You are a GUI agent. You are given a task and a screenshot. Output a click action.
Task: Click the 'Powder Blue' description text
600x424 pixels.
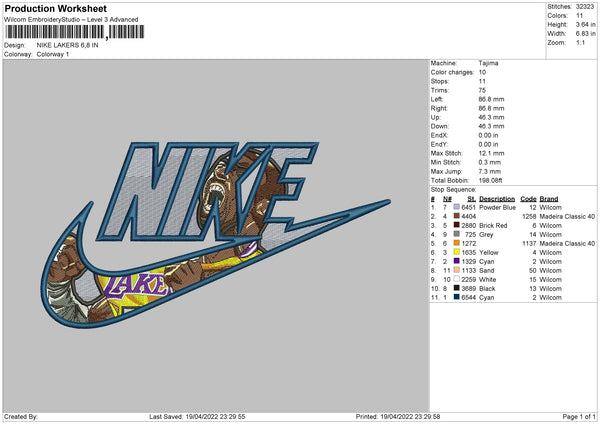497,207
